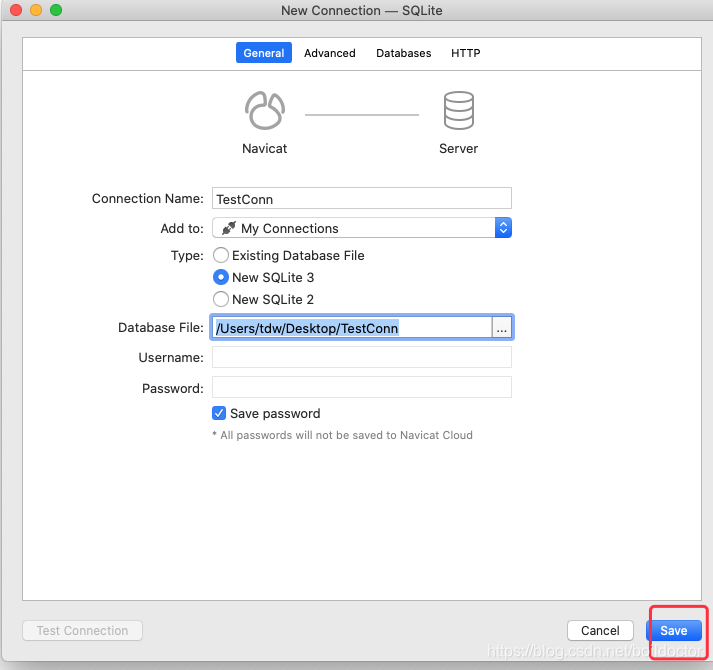
Task: Select the New SQLite 3 radio button
Action: [221, 277]
